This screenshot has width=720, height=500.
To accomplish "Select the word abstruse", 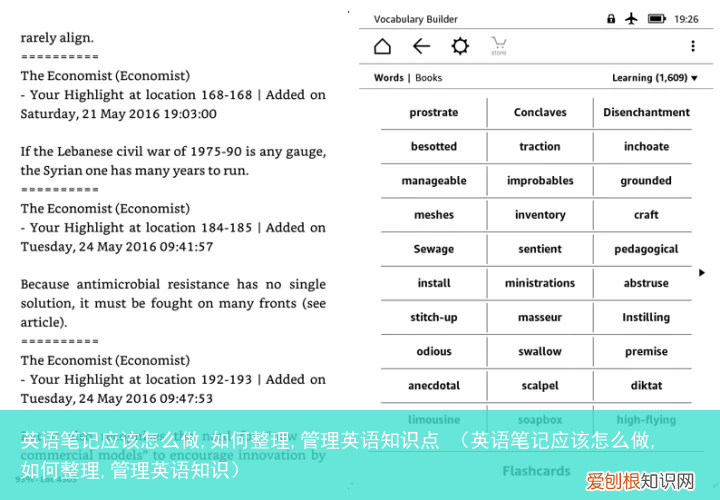I will (x=646, y=283).
